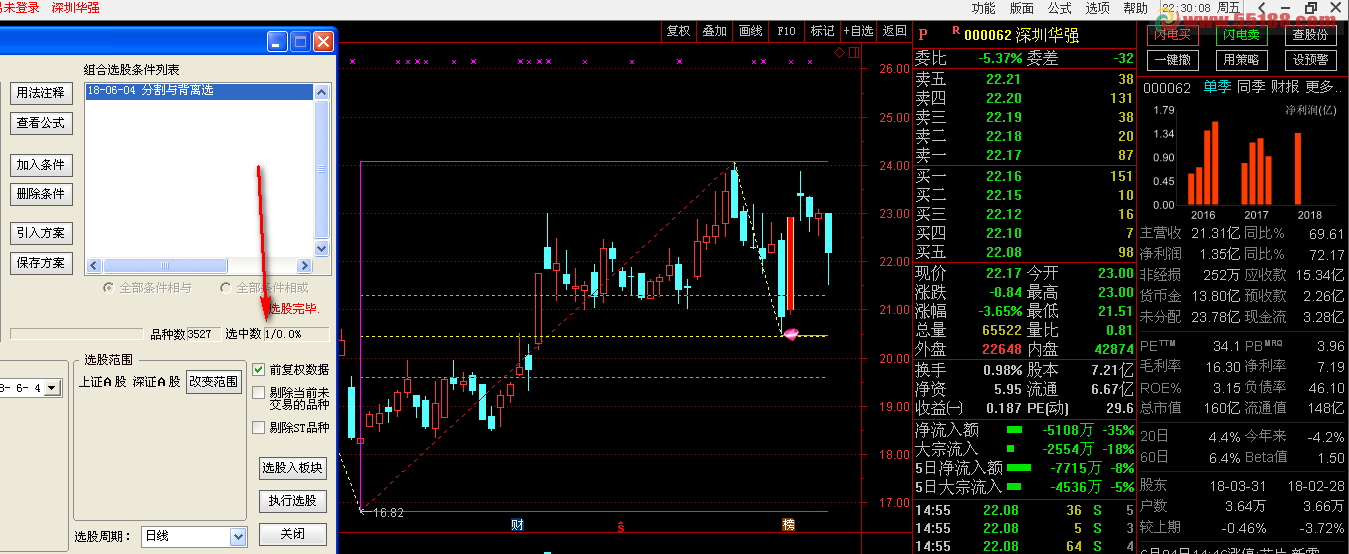Click the 2018 profit bar in the finance chart

pos(1298,167)
